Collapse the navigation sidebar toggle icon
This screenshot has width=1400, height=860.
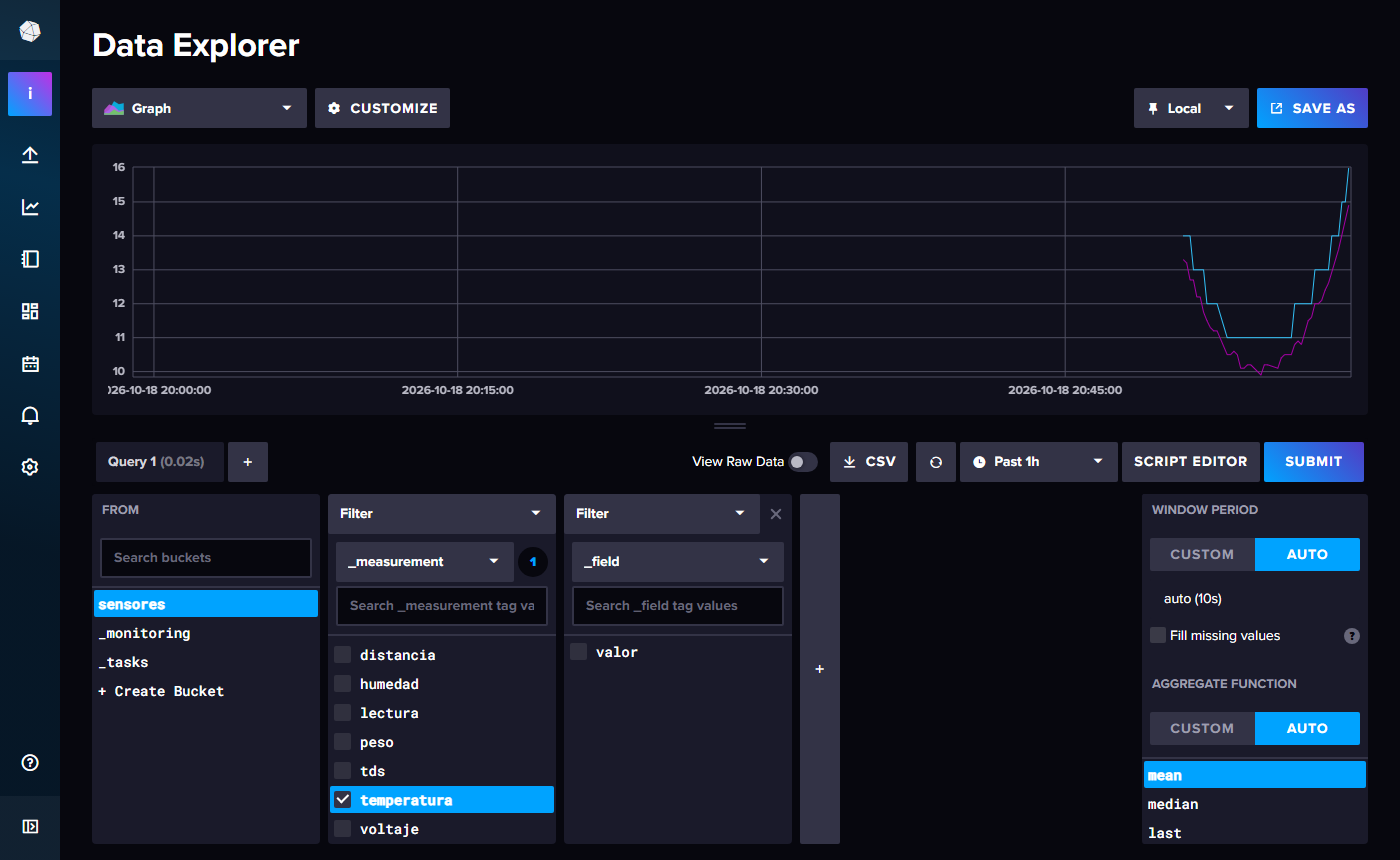click(30, 826)
